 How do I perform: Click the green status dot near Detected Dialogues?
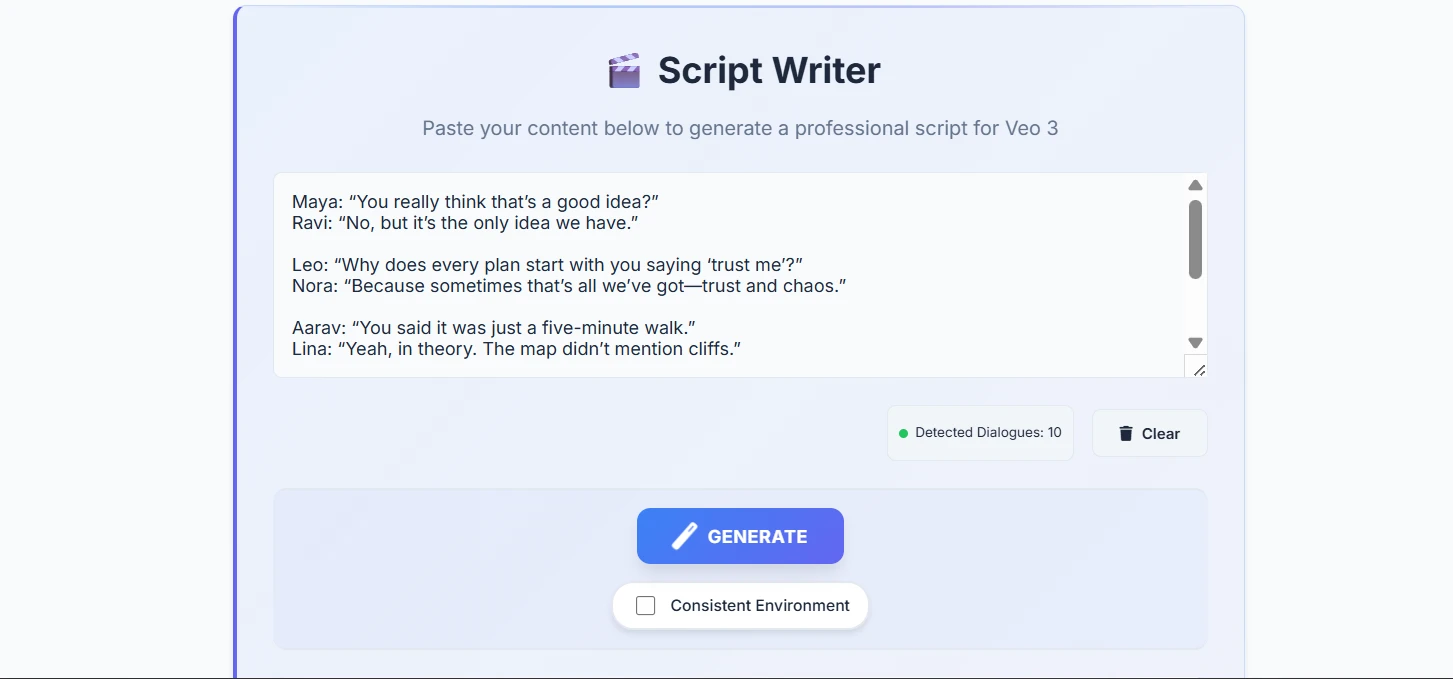[905, 433]
